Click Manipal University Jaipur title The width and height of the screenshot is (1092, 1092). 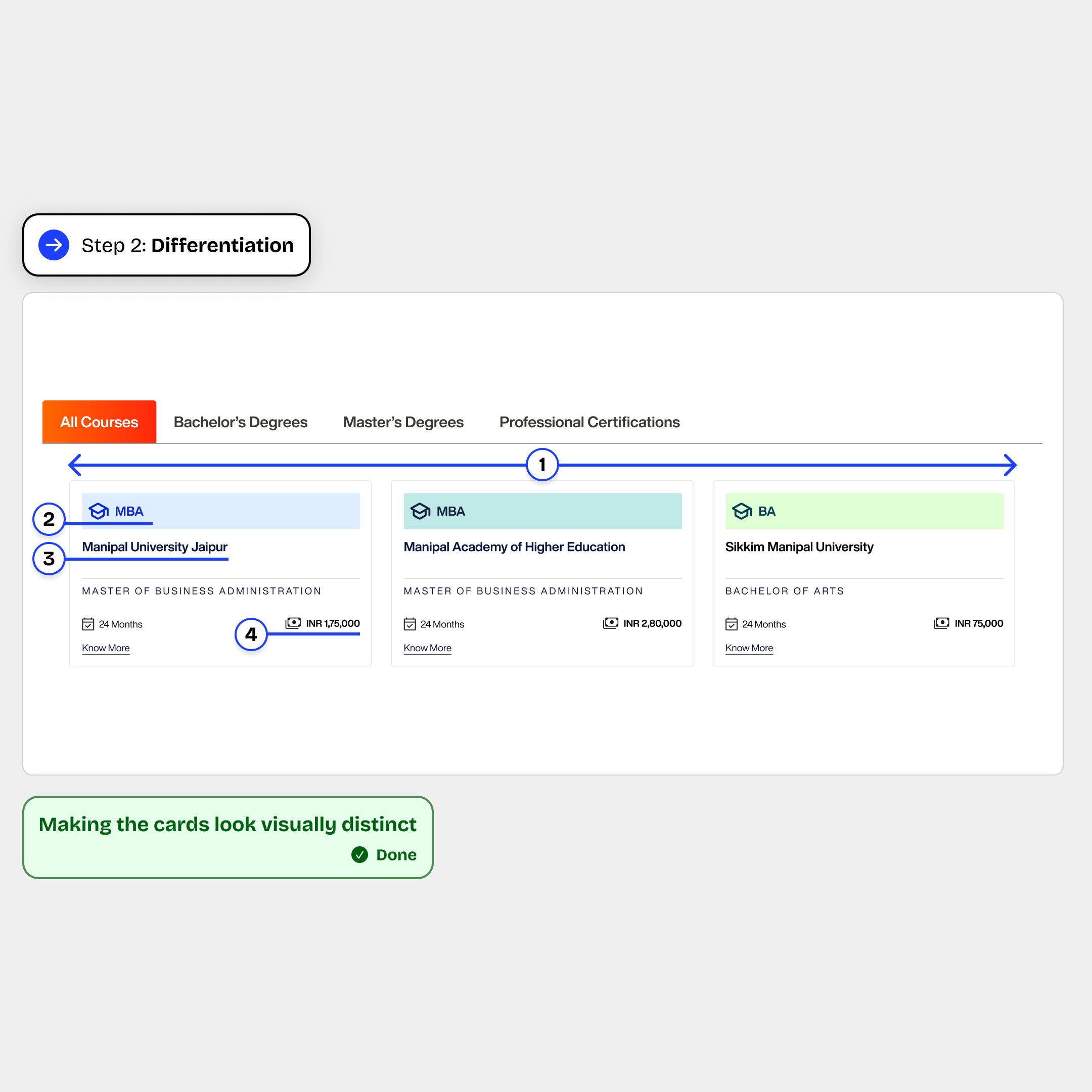point(154,547)
